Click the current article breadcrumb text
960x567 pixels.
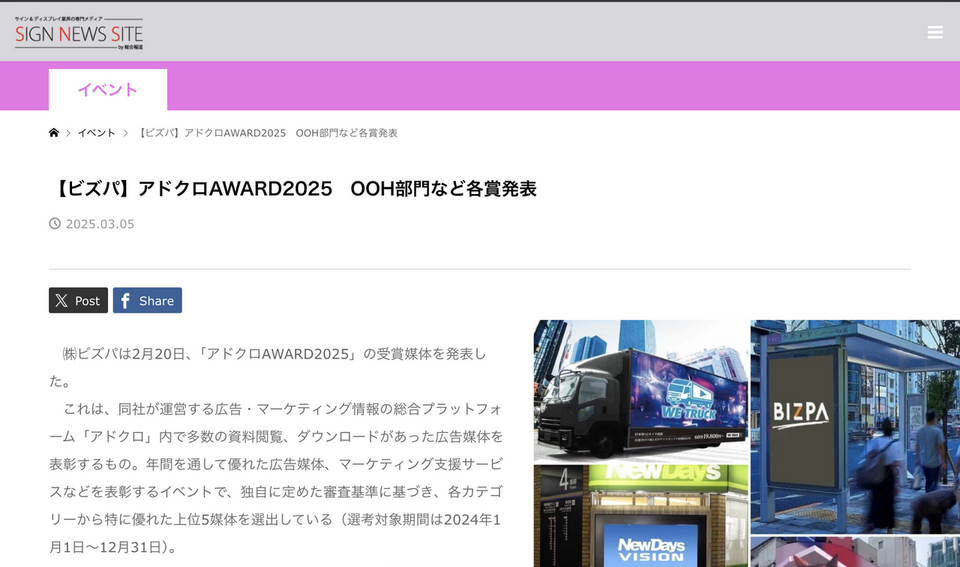tap(266, 133)
